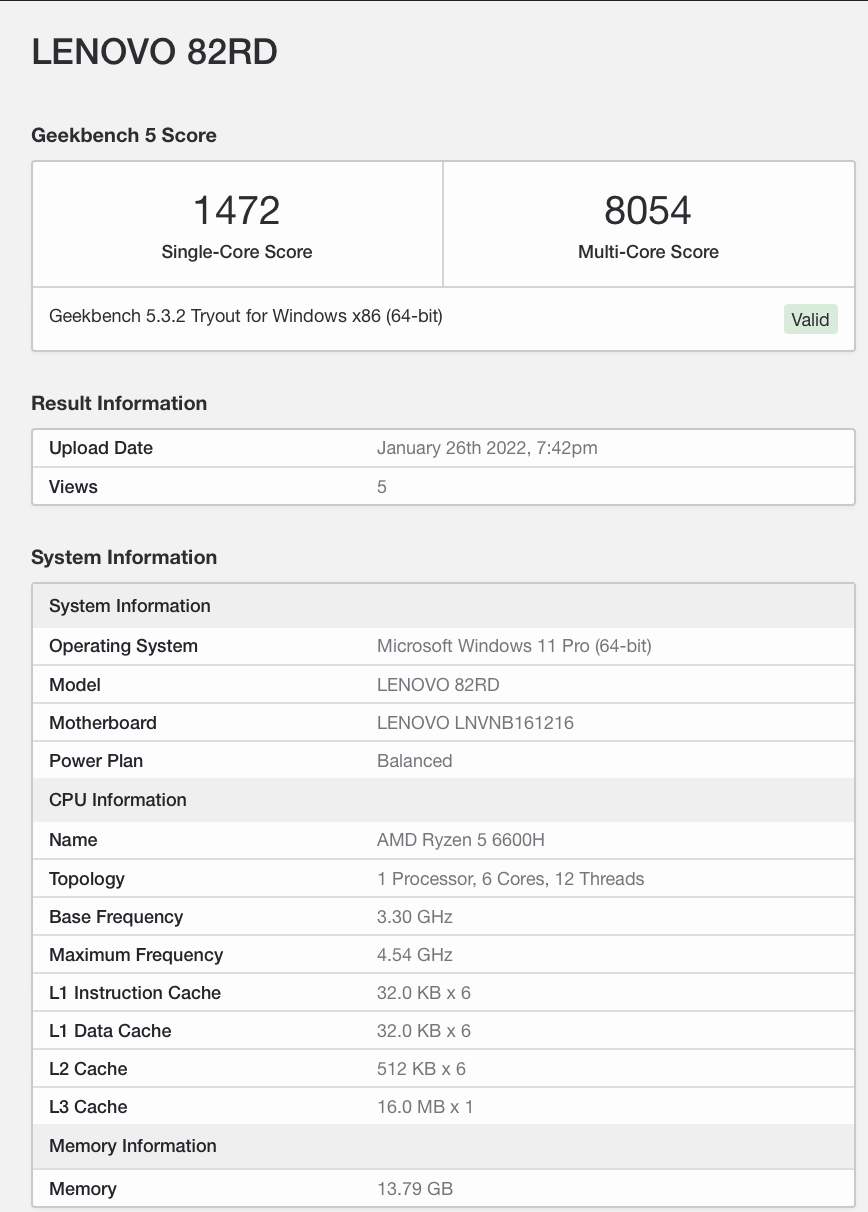This screenshot has height=1212, width=868.
Task: Select the Maximum Frequency value 4.54 GHz
Action: point(414,954)
